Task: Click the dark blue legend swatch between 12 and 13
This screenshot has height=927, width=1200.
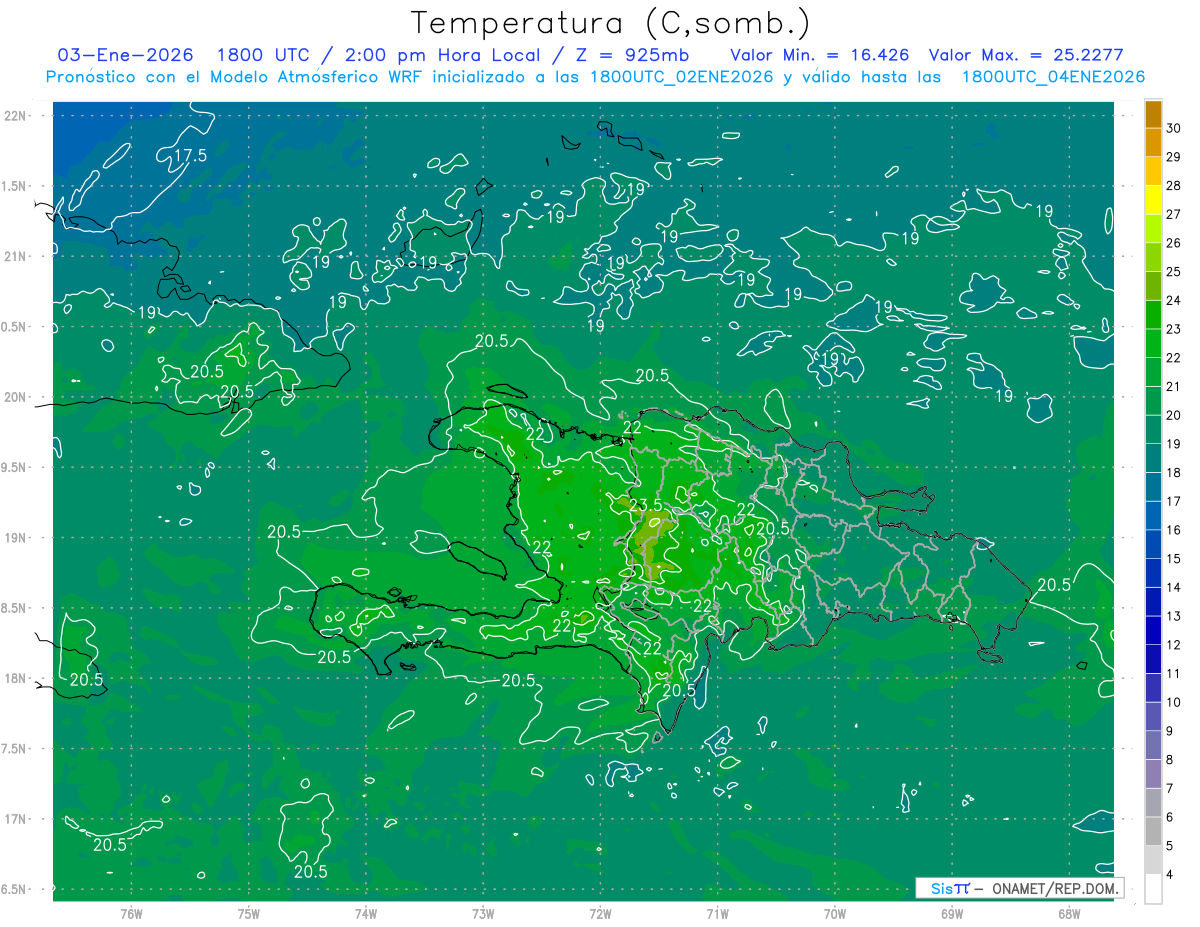Action: point(1153,631)
